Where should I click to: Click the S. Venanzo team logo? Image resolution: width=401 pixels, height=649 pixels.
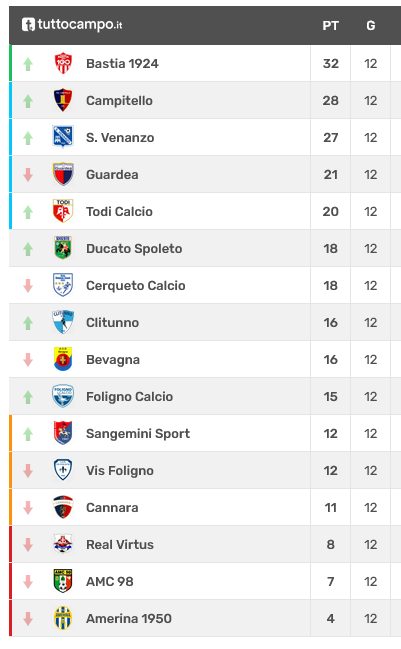[x=63, y=137]
